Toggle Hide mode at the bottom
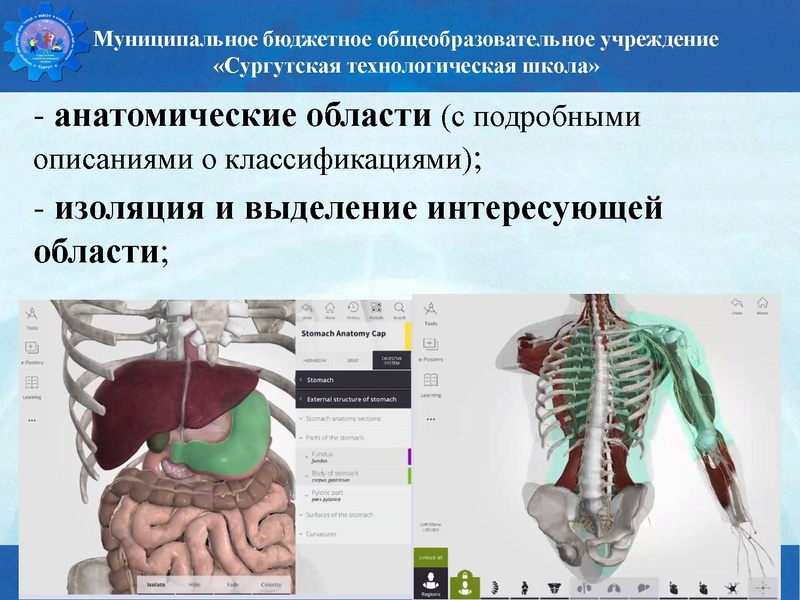 195,584
